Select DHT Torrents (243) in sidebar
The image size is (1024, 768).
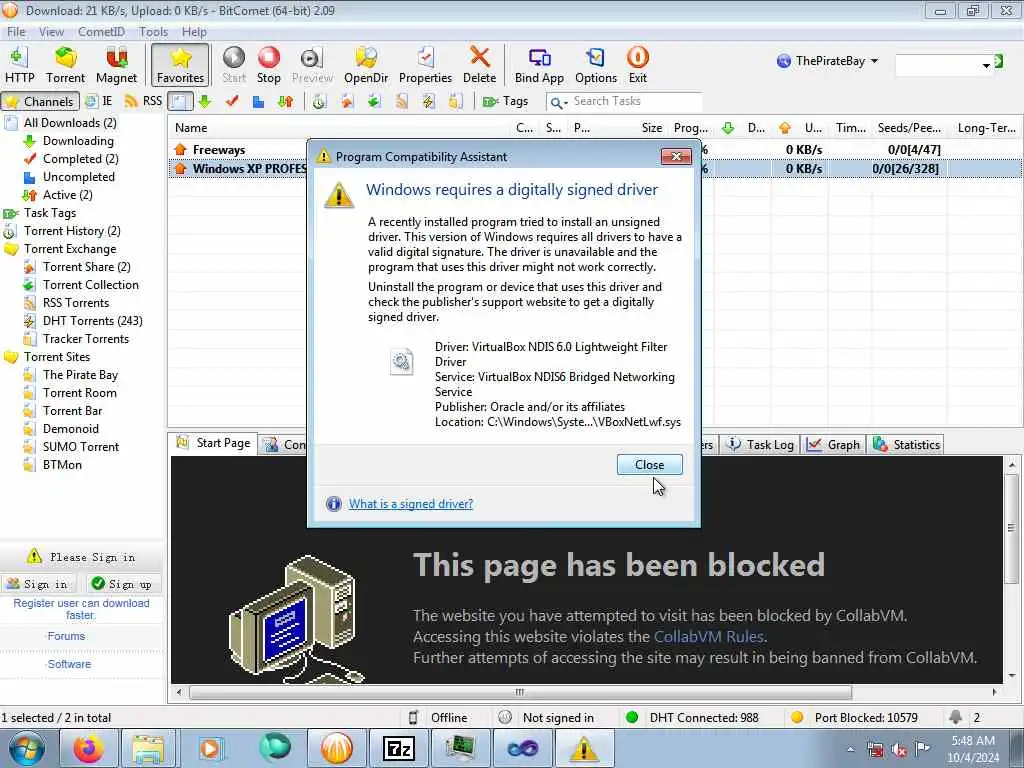click(x=93, y=321)
